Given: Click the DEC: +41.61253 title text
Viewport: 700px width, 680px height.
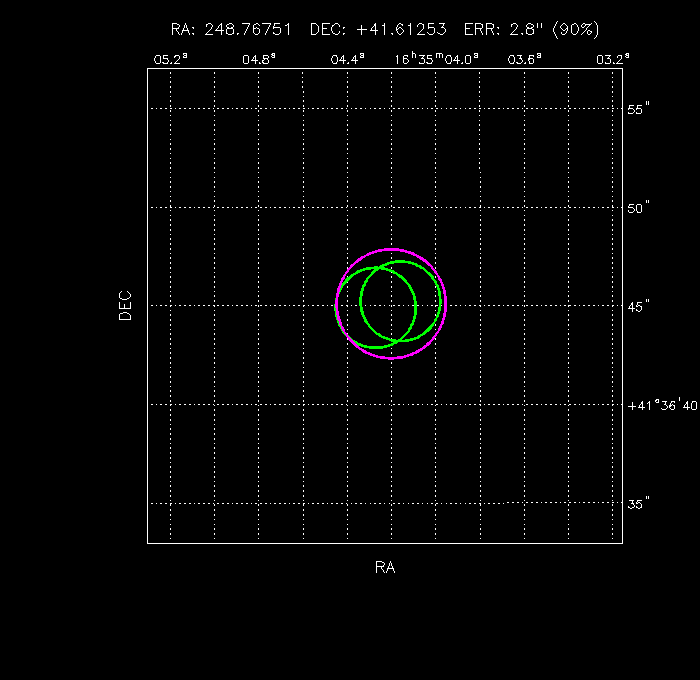Looking at the screenshot, I should [x=378, y=29].
